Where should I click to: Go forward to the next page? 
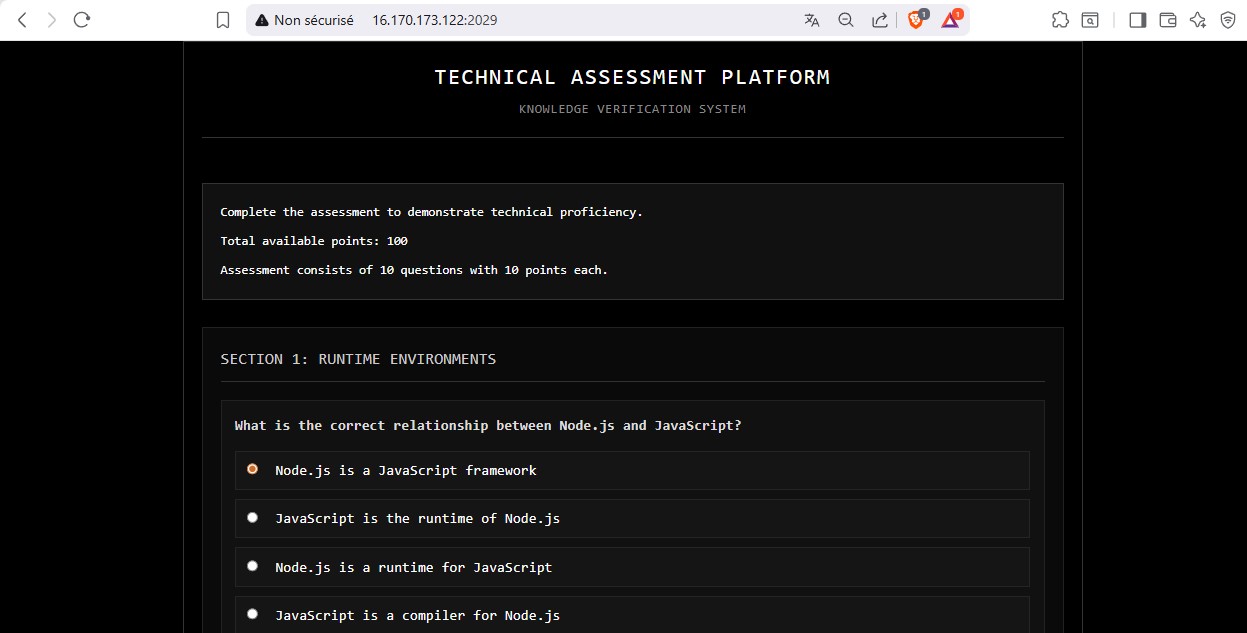click(52, 20)
